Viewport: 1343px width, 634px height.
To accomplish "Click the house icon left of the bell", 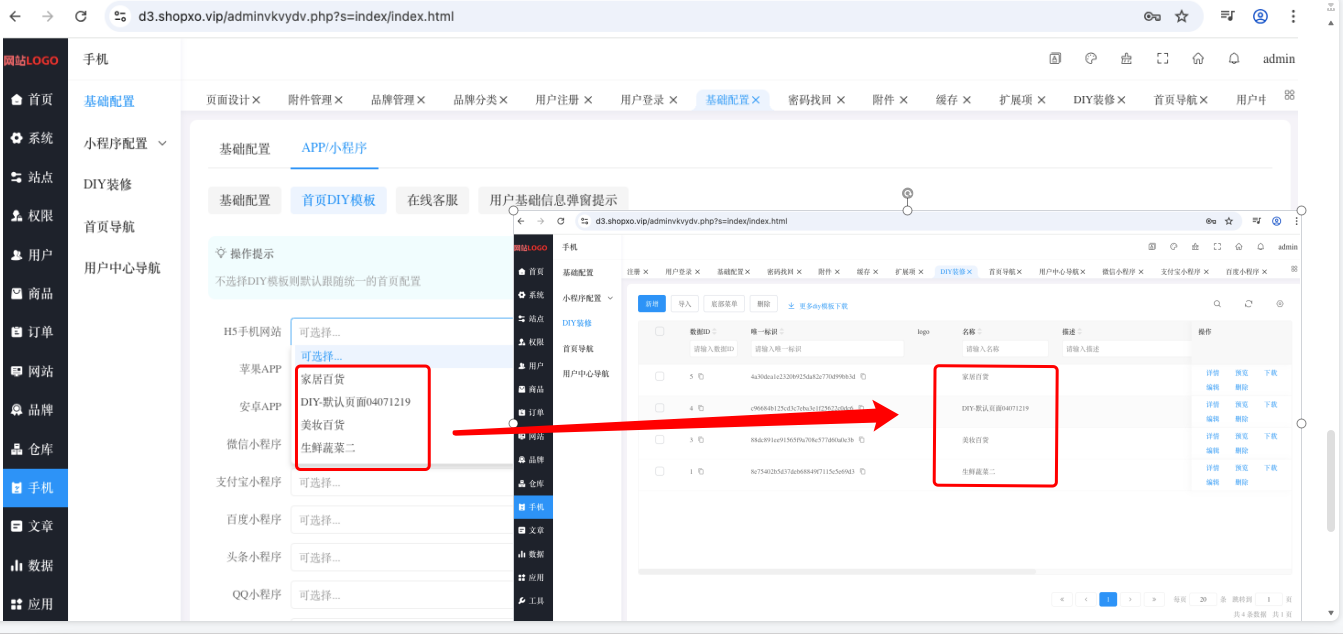I will tap(1198, 59).
